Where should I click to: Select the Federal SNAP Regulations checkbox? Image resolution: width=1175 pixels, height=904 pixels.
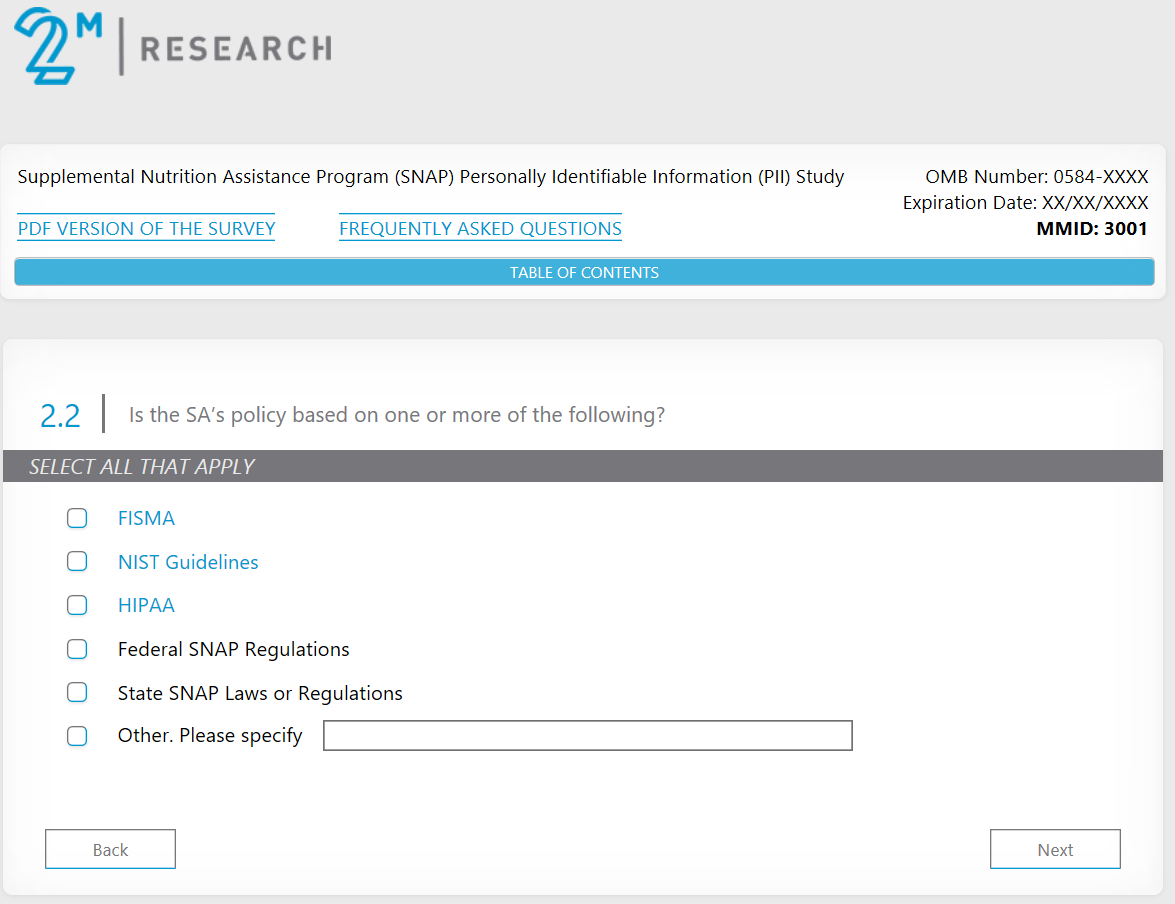pos(77,649)
